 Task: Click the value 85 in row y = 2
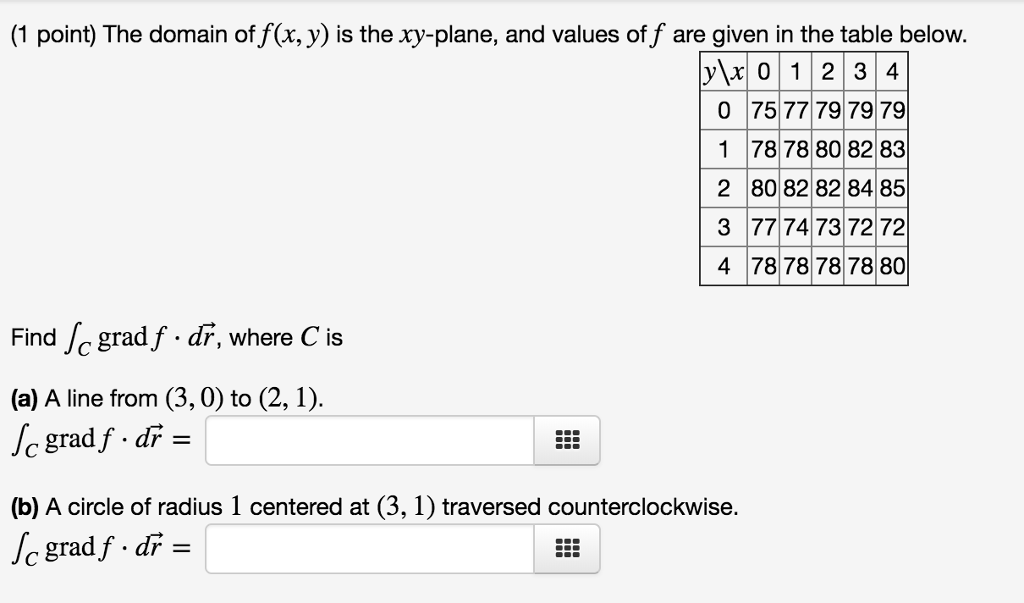(x=893, y=187)
